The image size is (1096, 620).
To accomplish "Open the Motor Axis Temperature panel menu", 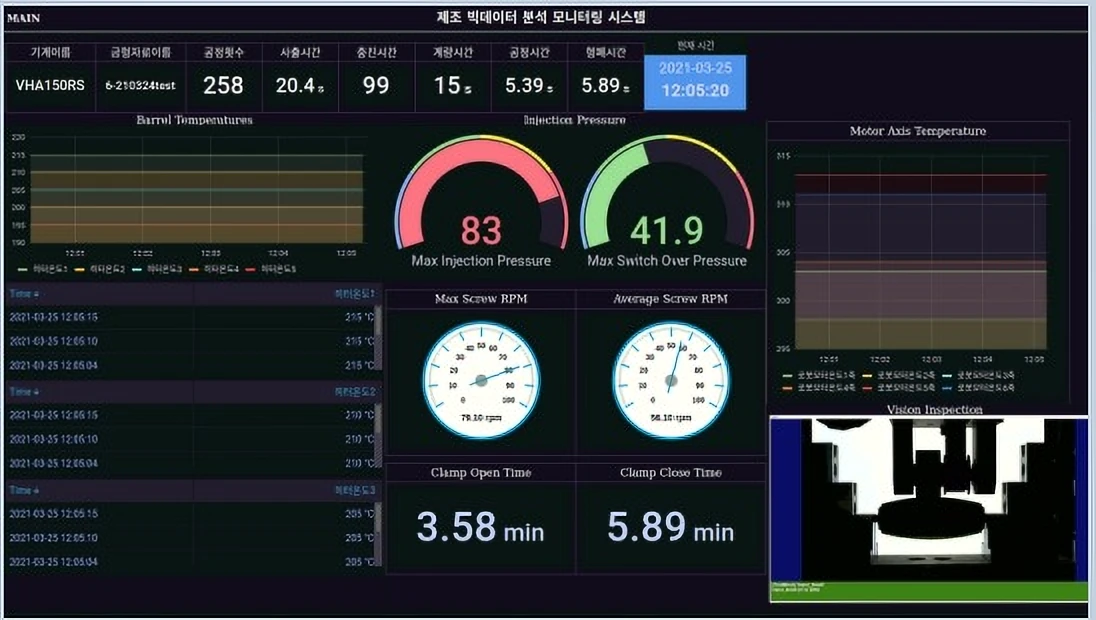I will 918,131.
